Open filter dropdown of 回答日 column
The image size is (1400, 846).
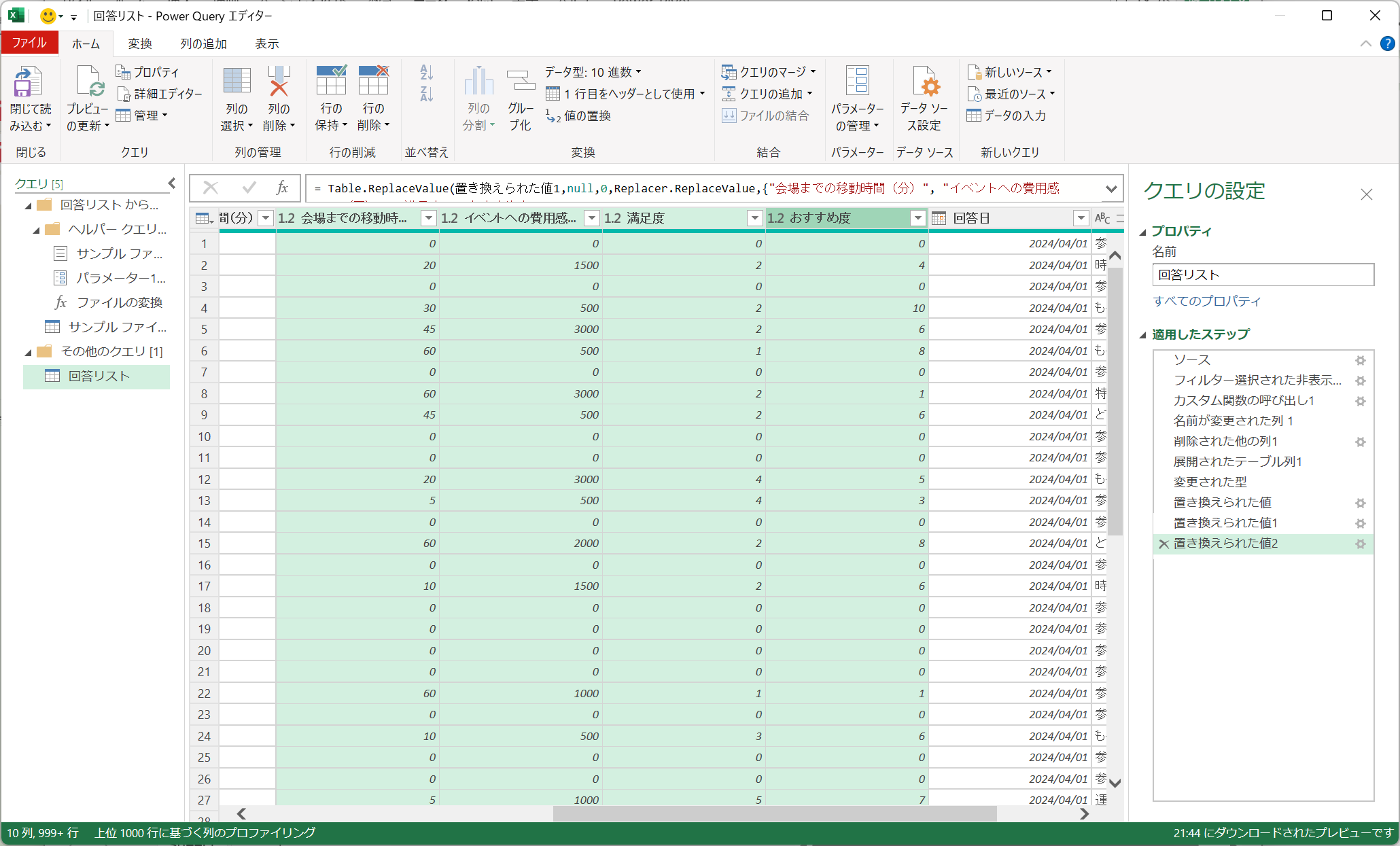[x=1081, y=218]
